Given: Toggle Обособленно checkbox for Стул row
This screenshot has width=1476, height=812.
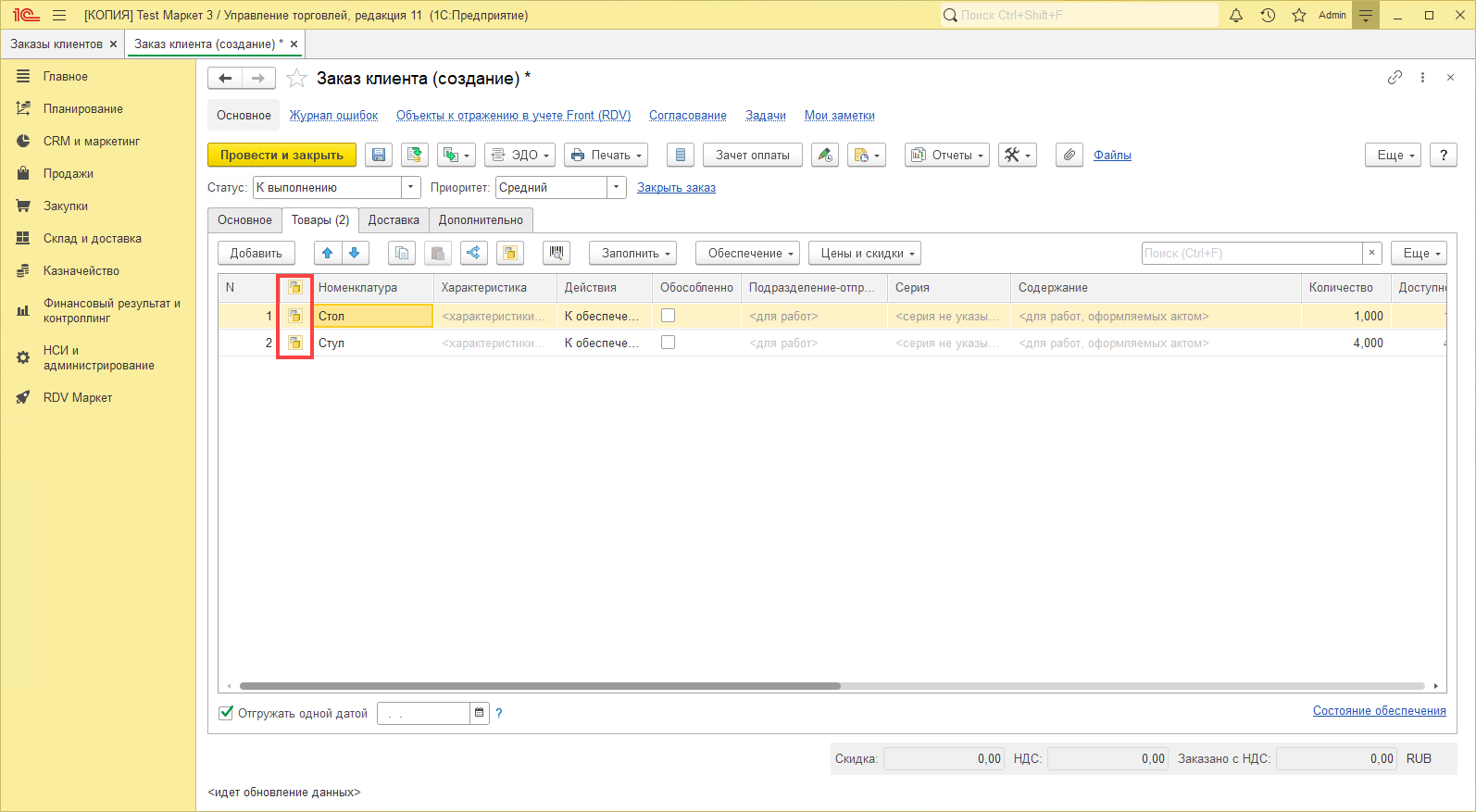Looking at the screenshot, I should coord(668,343).
